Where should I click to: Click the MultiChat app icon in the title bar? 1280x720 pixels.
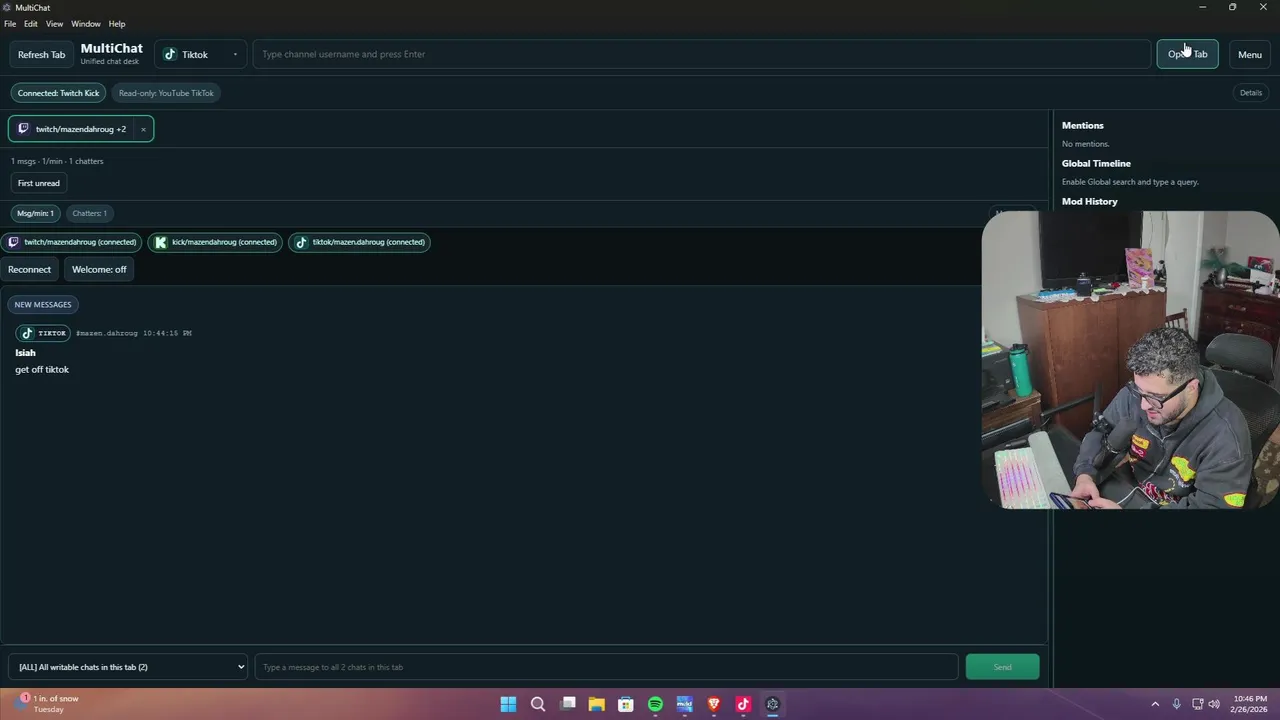pyautogui.click(x=7, y=7)
